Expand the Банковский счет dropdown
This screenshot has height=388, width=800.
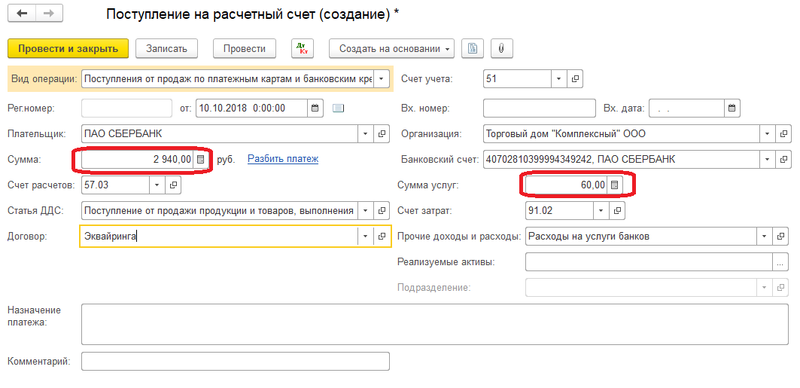pyautogui.click(x=767, y=159)
